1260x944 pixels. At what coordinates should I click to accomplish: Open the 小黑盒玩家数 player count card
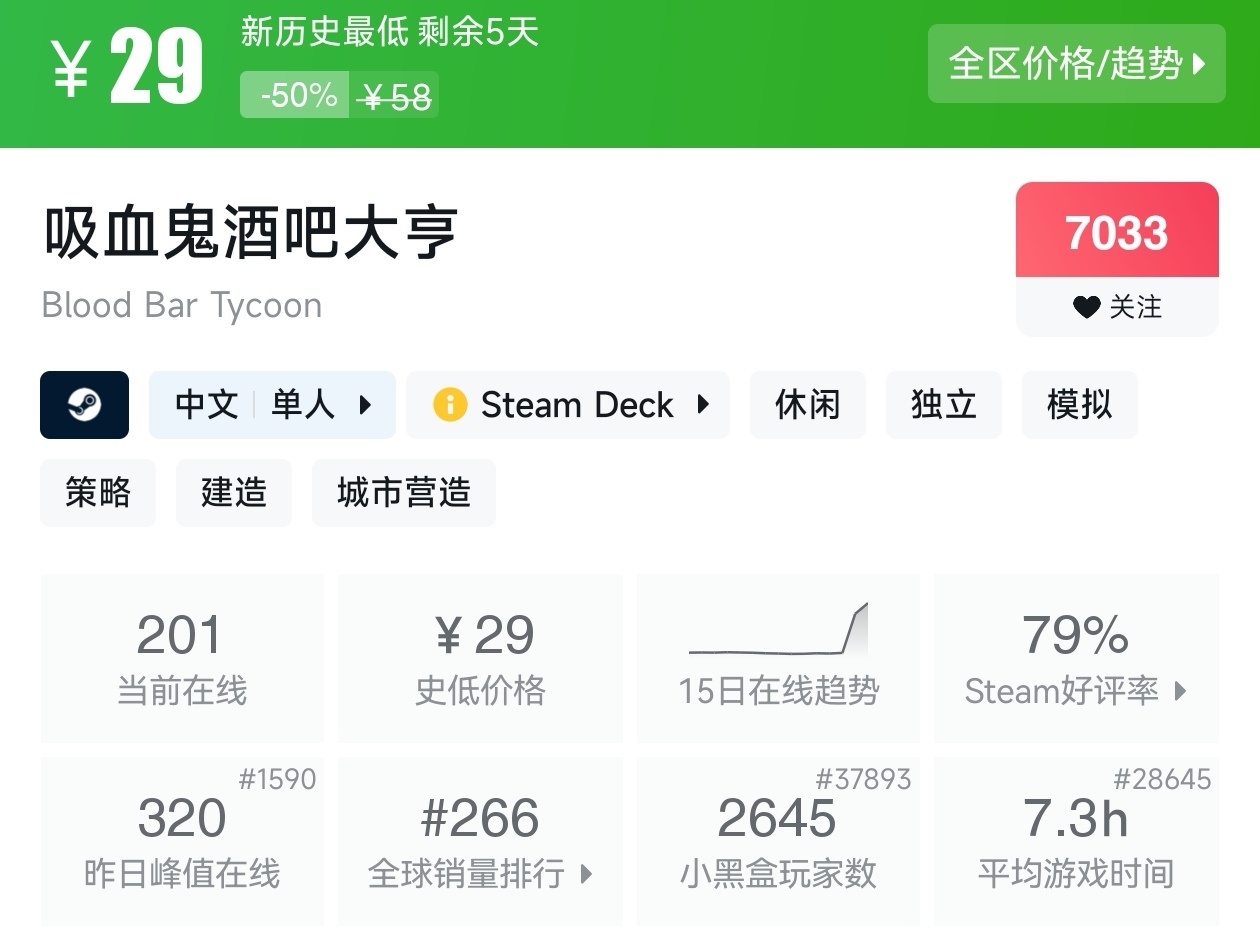pyautogui.click(x=778, y=841)
